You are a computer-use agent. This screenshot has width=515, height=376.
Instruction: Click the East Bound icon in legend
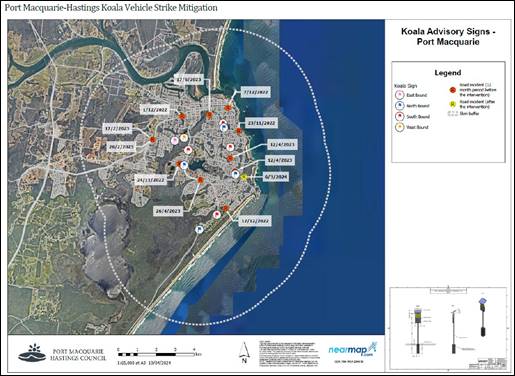click(x=399, y=95)
